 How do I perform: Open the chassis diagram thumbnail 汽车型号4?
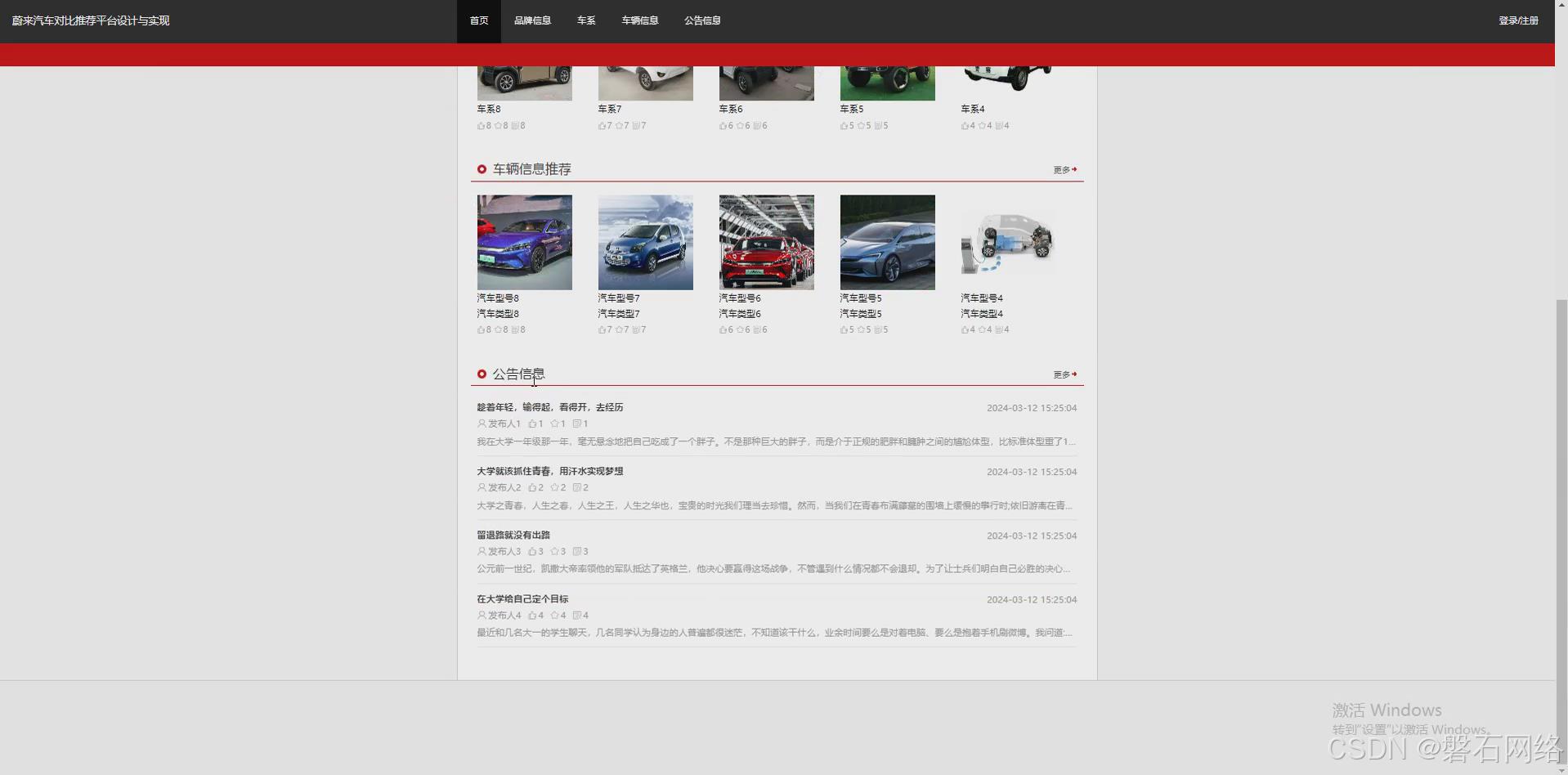tap(1009, 242)
